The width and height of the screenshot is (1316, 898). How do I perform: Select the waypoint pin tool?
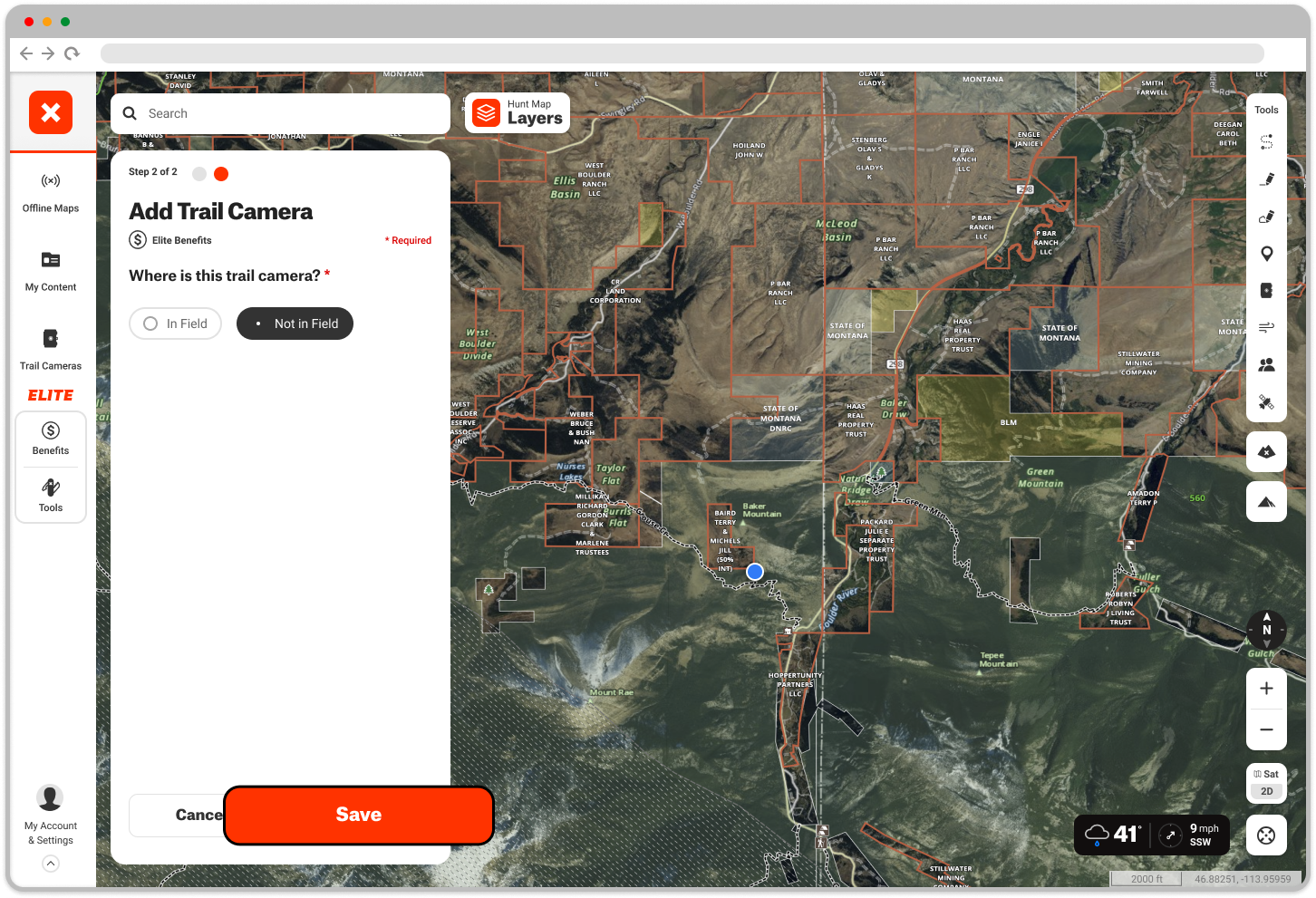click(x=1266, y=254)
